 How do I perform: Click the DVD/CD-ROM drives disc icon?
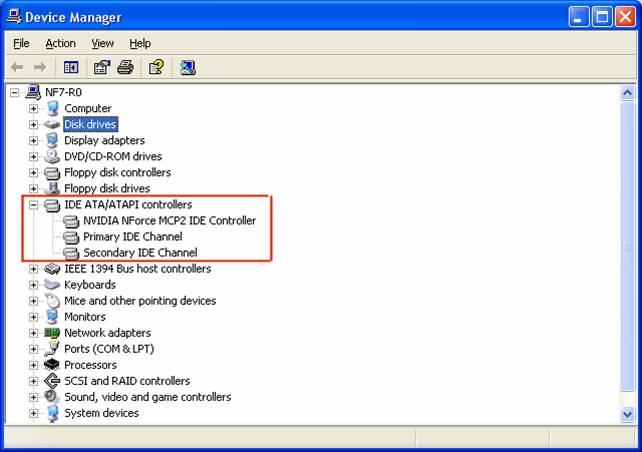tap(52, 156)
